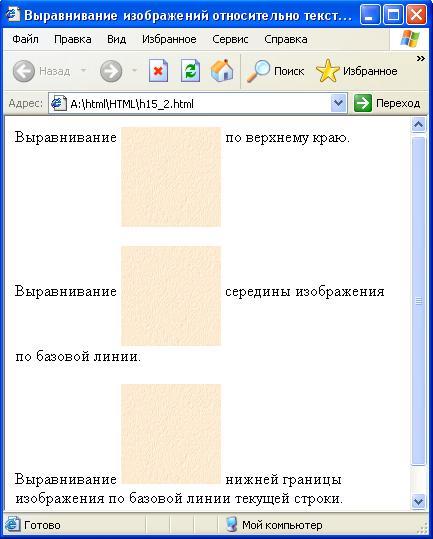Go to Home page house icon
The width and height of the screenshot is (433, 539).
tap(222, 70)
